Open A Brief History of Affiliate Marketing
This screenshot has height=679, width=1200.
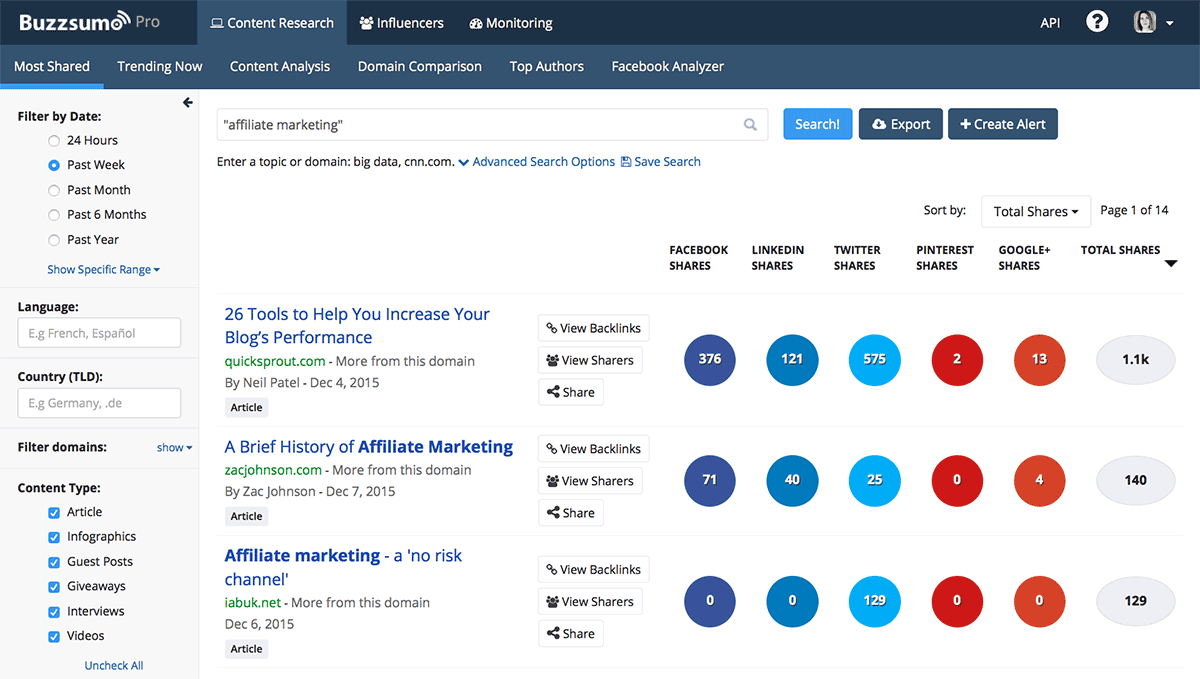(369, 447)
